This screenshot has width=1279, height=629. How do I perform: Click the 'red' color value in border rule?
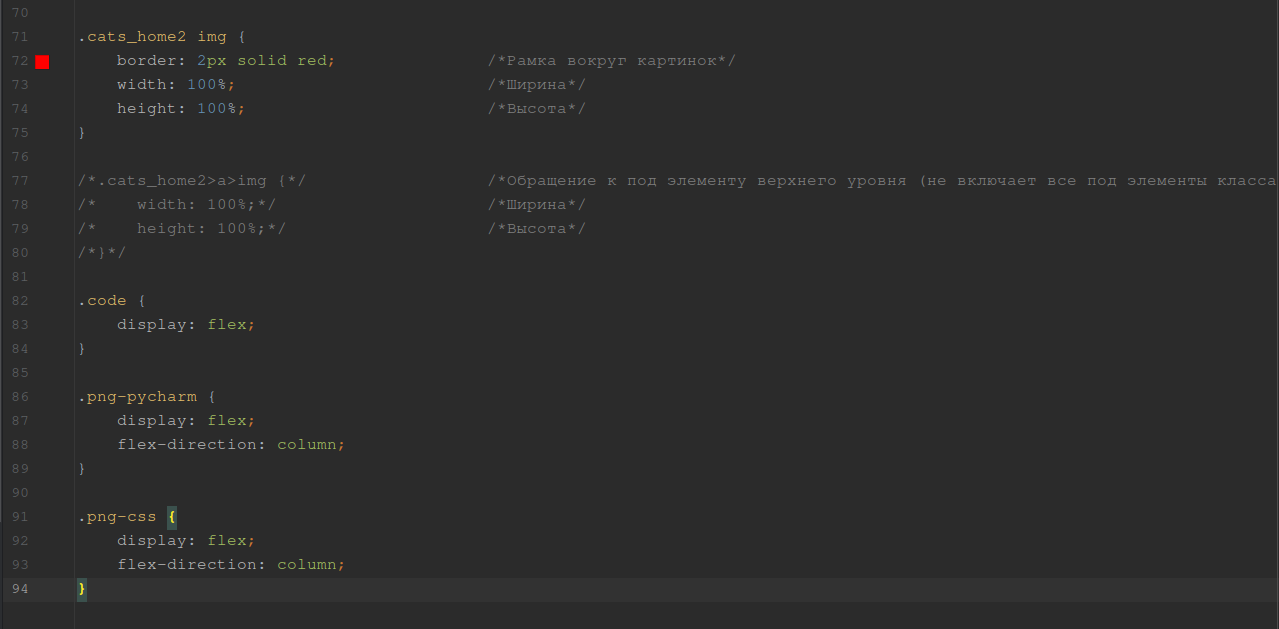coord(311,61)
